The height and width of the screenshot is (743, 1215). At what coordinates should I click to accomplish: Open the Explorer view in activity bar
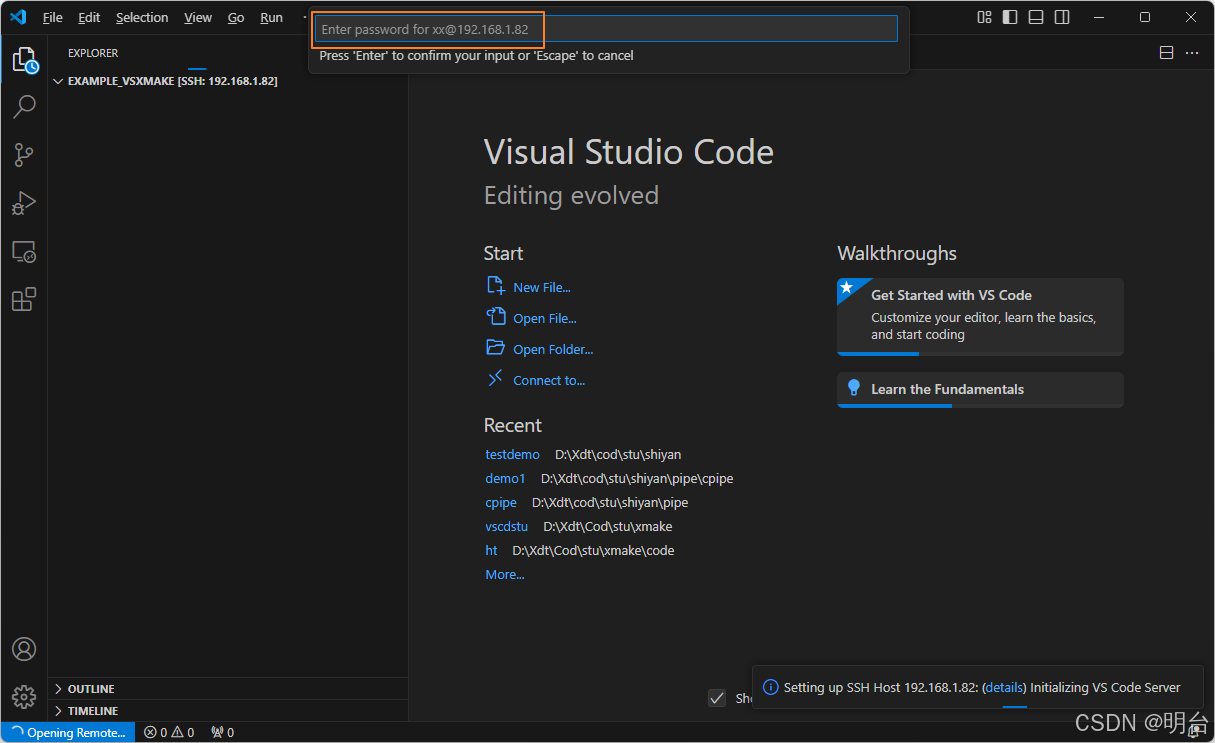pyautogui.click(x=25, y=60)
